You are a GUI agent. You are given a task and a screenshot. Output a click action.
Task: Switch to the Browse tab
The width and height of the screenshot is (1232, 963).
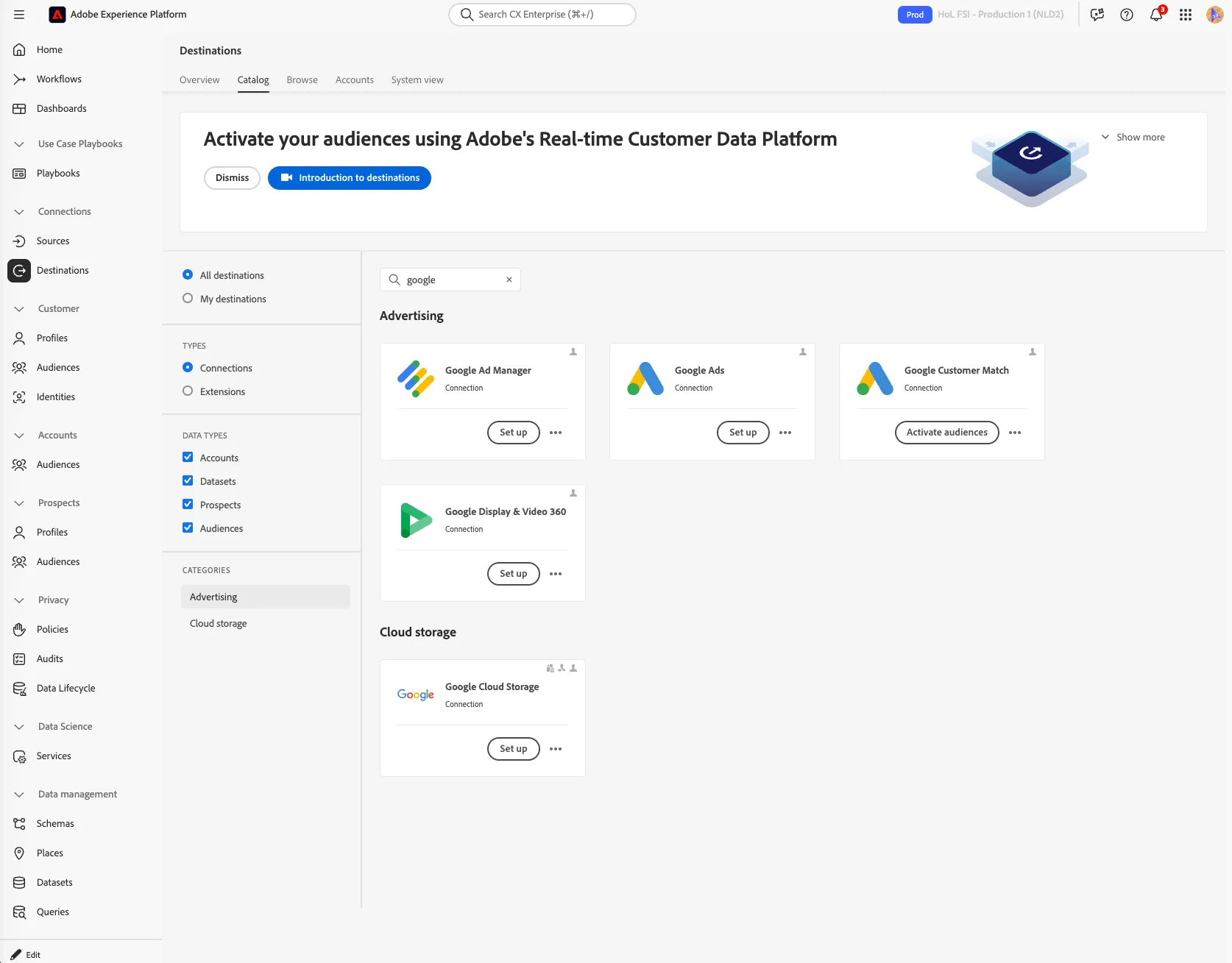(x=302, y=80)
